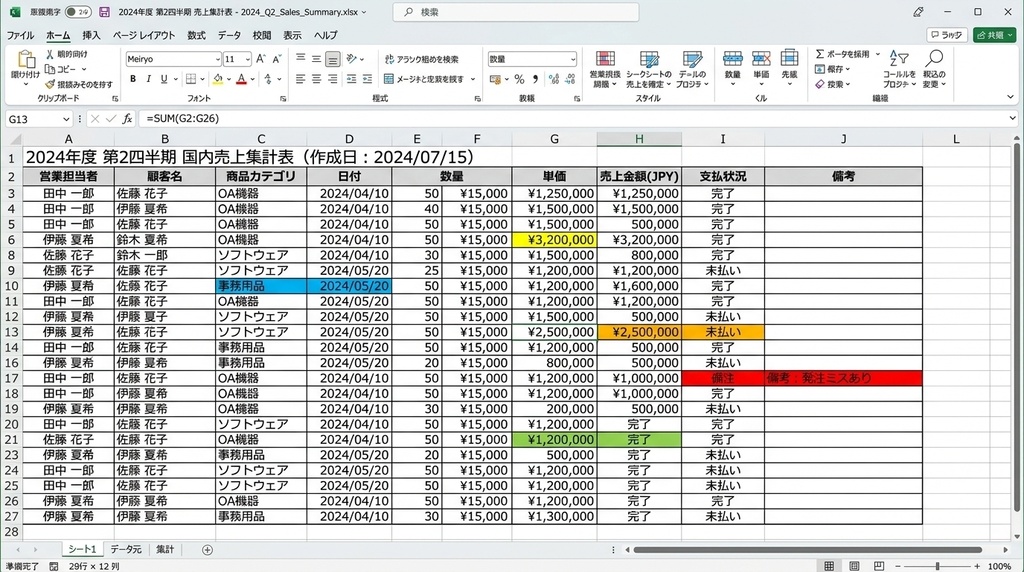Open the Font group dialog launcher
This screenshot has width=1024, height=572.
pos(283,99)
